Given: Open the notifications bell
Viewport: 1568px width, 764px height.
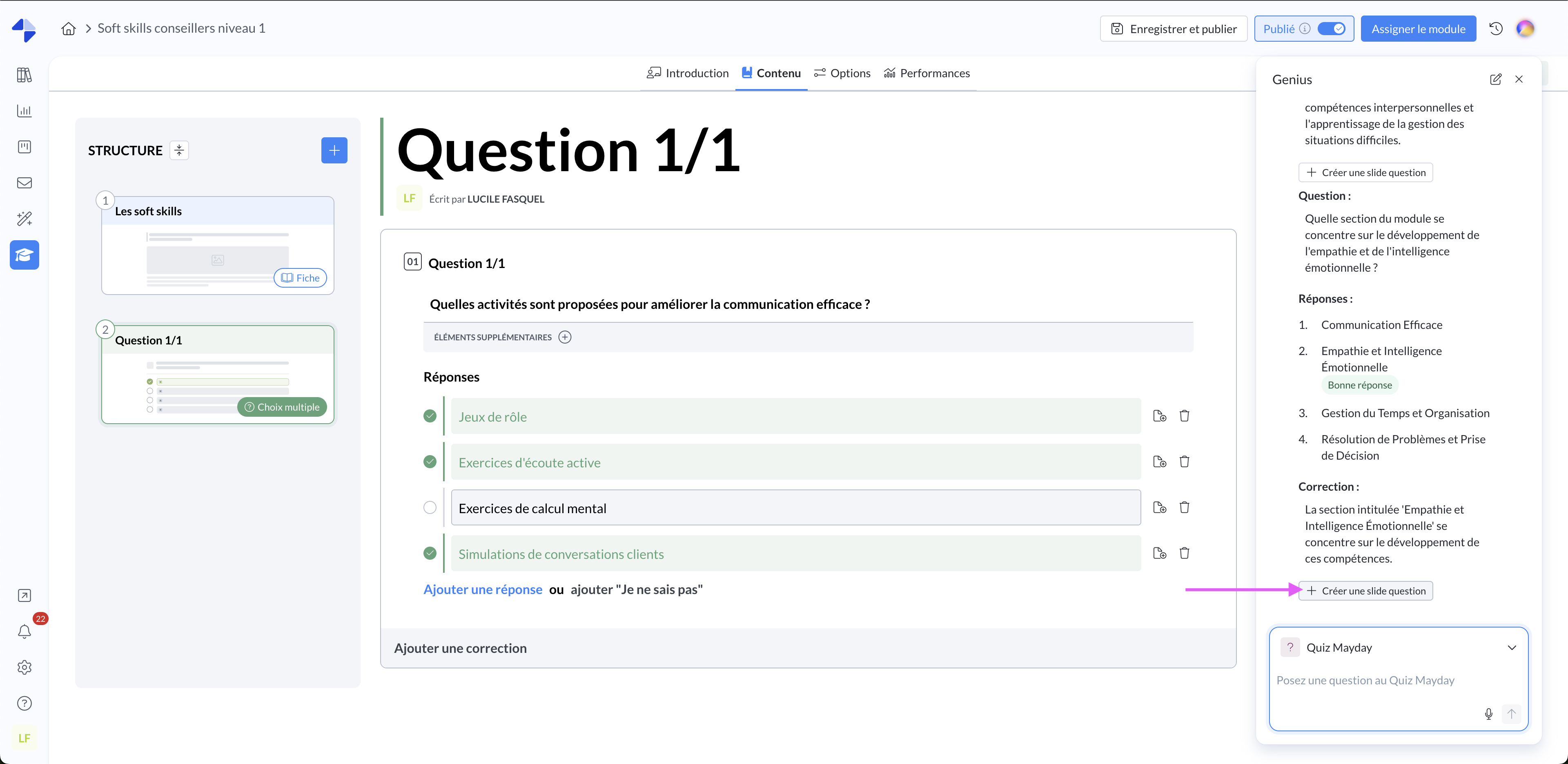Looking at the screenshot, I should [24, 631].
